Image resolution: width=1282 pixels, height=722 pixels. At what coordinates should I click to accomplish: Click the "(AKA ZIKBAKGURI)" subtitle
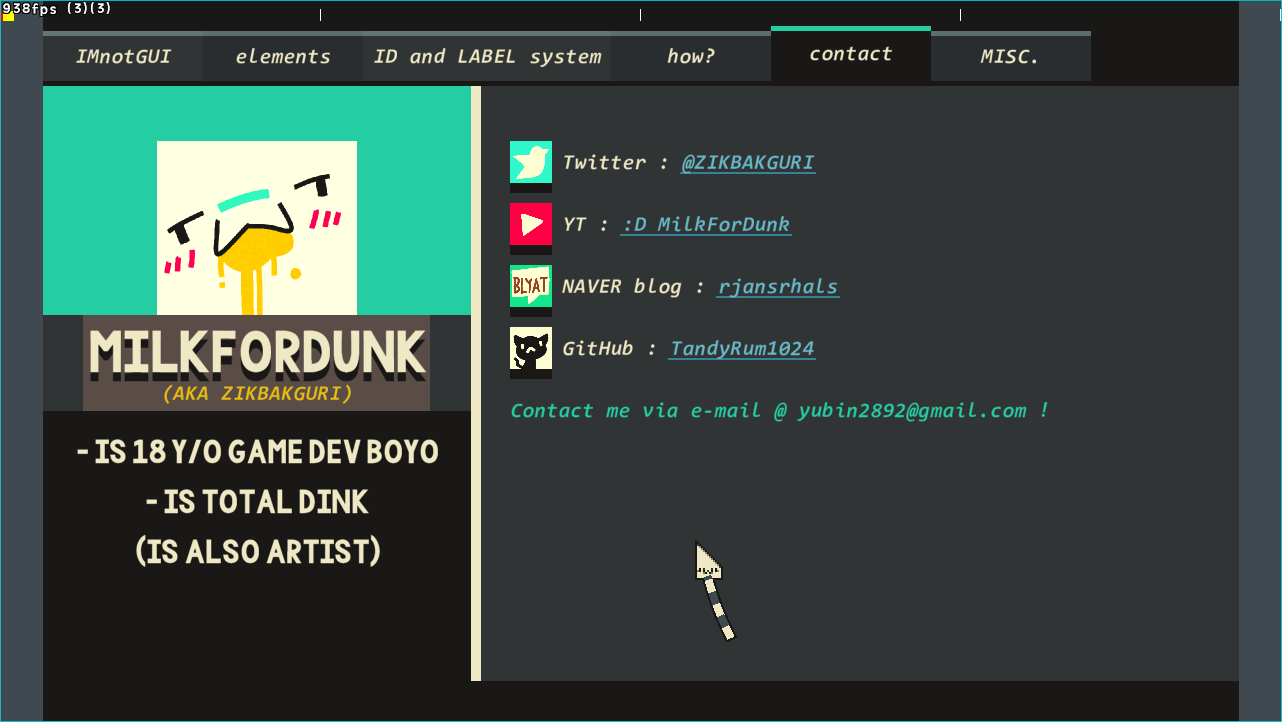(x=257, y=394)
